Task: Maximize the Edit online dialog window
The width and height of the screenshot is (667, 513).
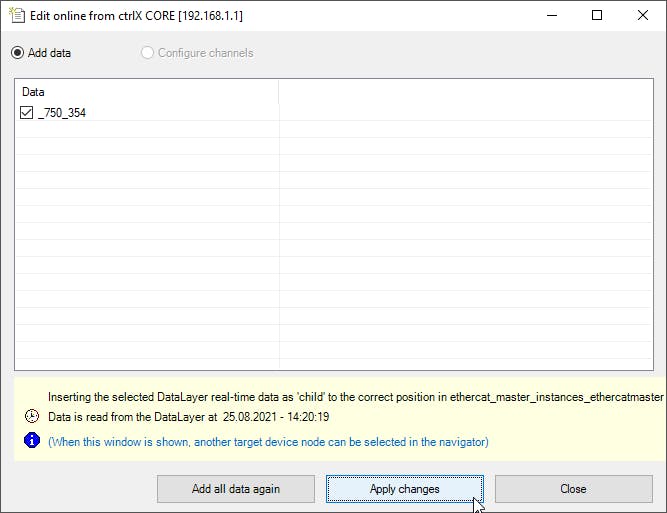Action: point(597,15)
